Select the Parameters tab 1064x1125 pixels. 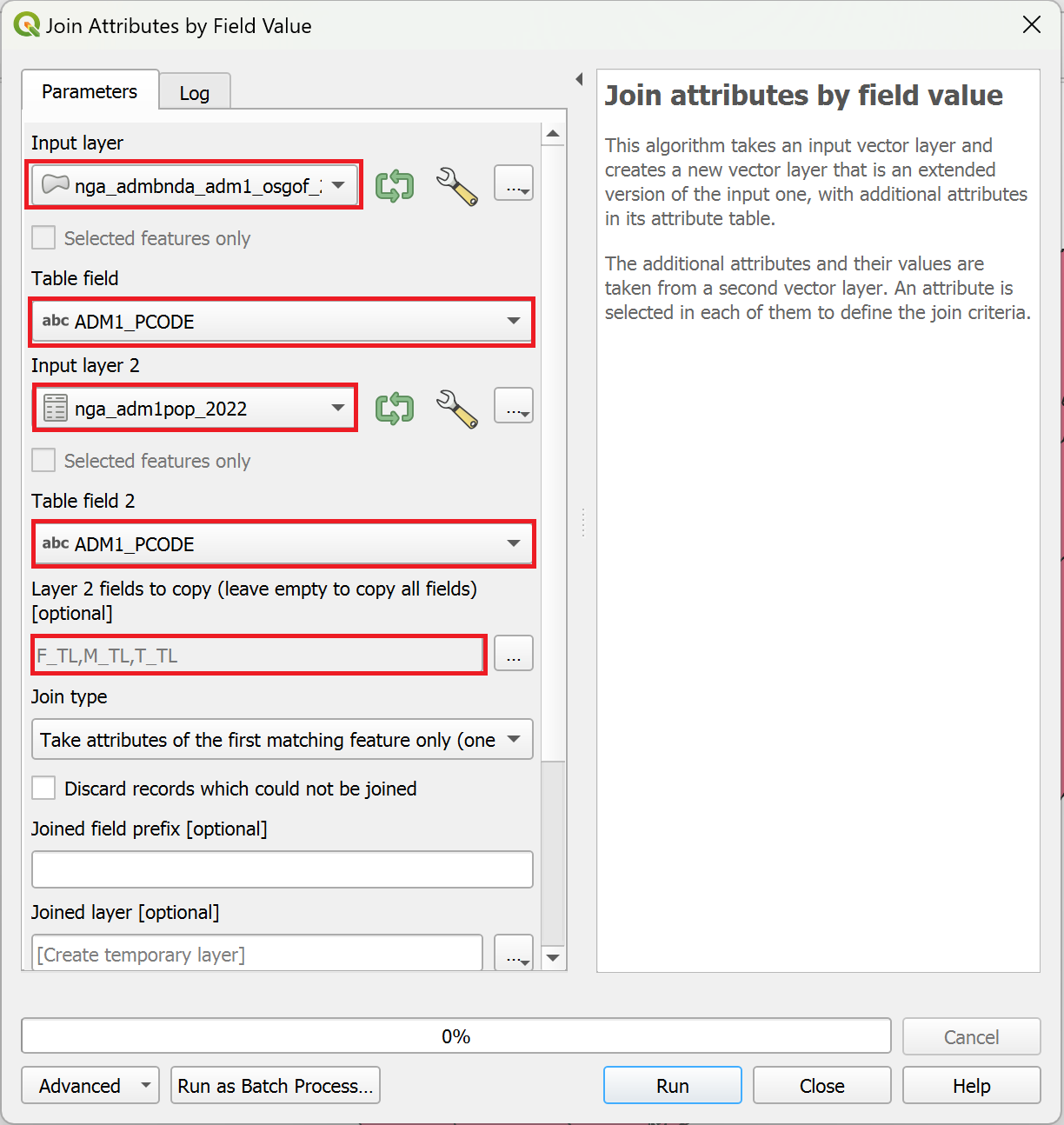coord(90,91)
